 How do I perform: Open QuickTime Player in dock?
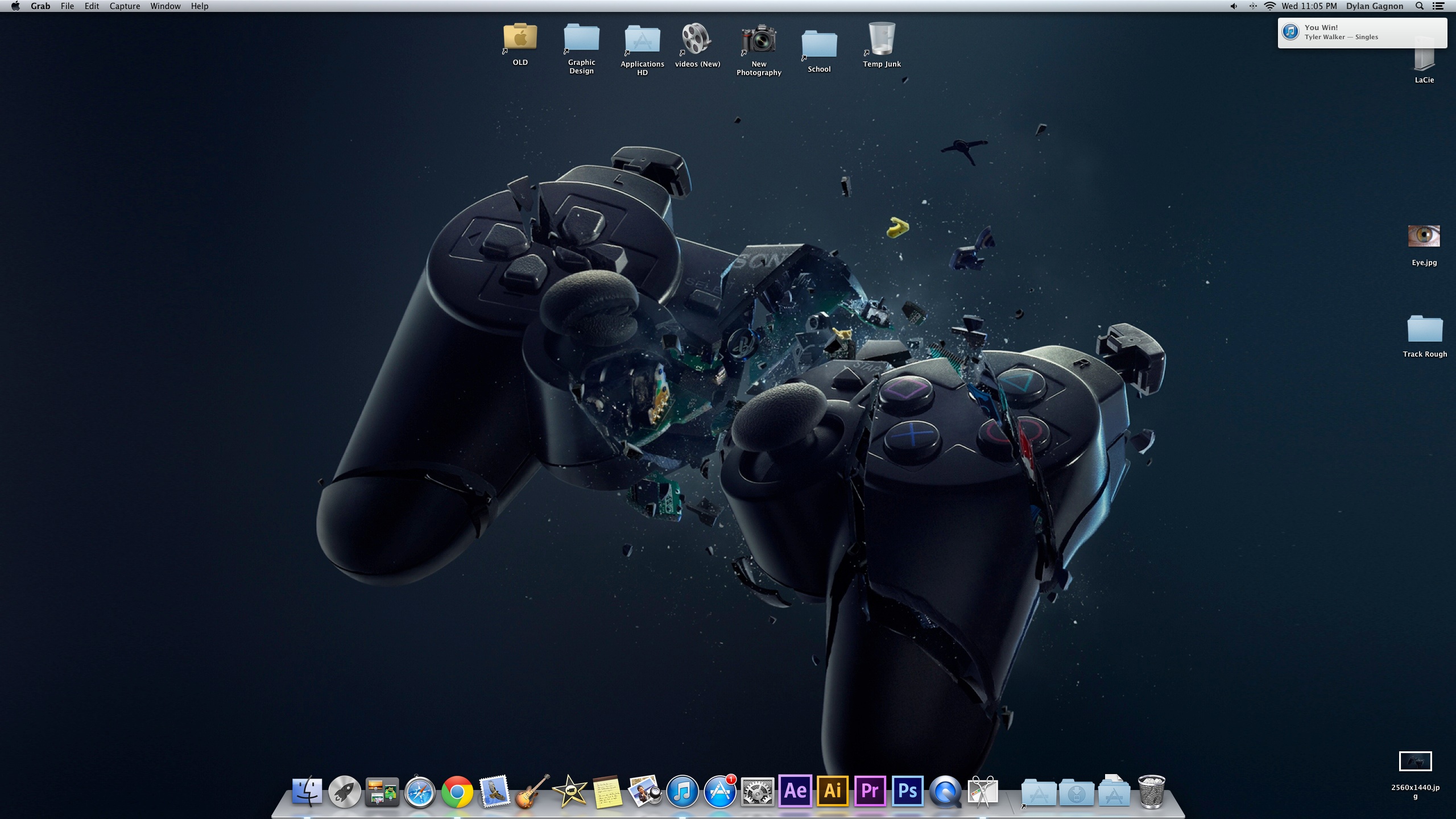click(945, 791)
